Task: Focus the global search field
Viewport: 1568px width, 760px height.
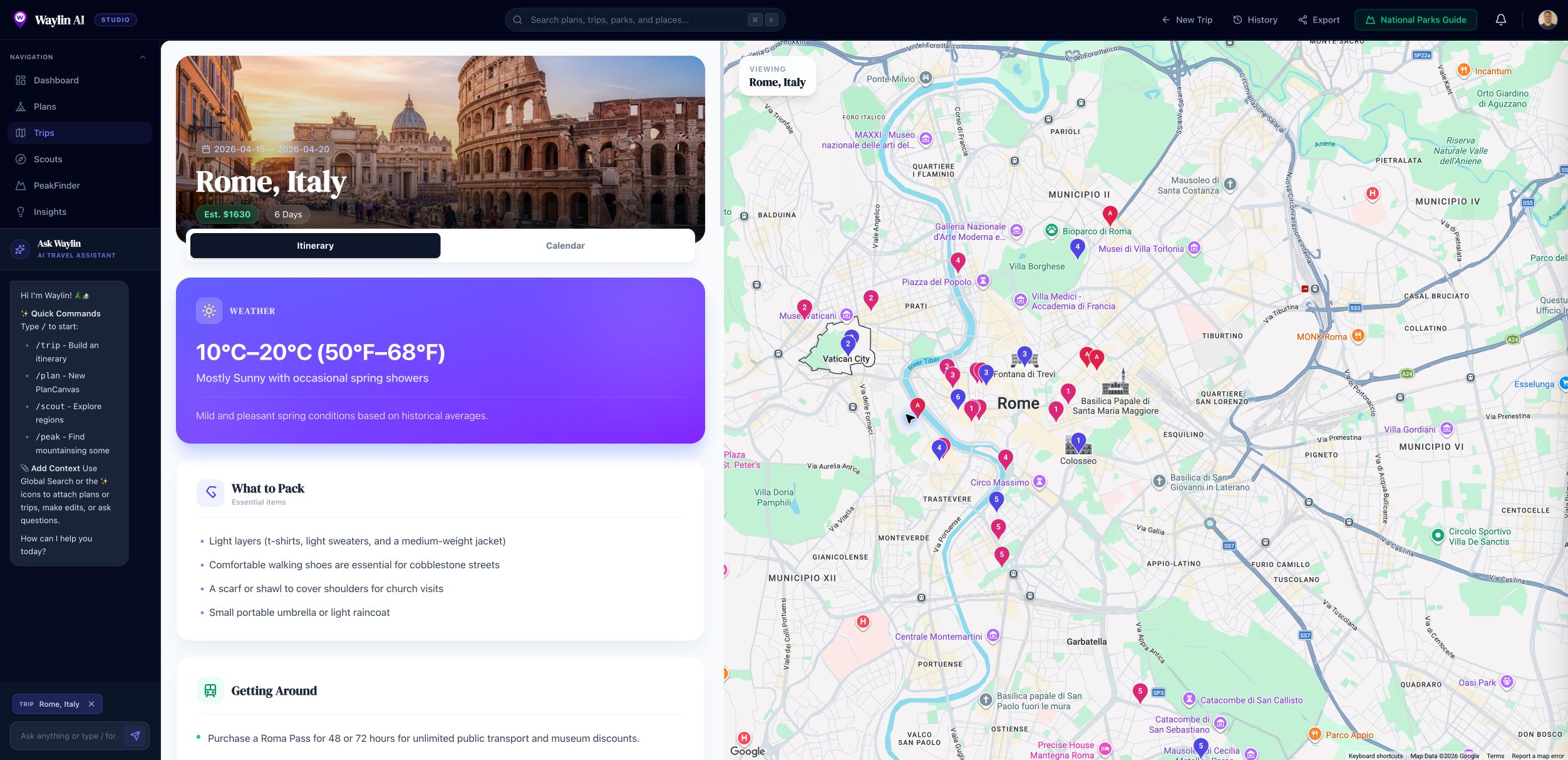Action: point(645,20)
